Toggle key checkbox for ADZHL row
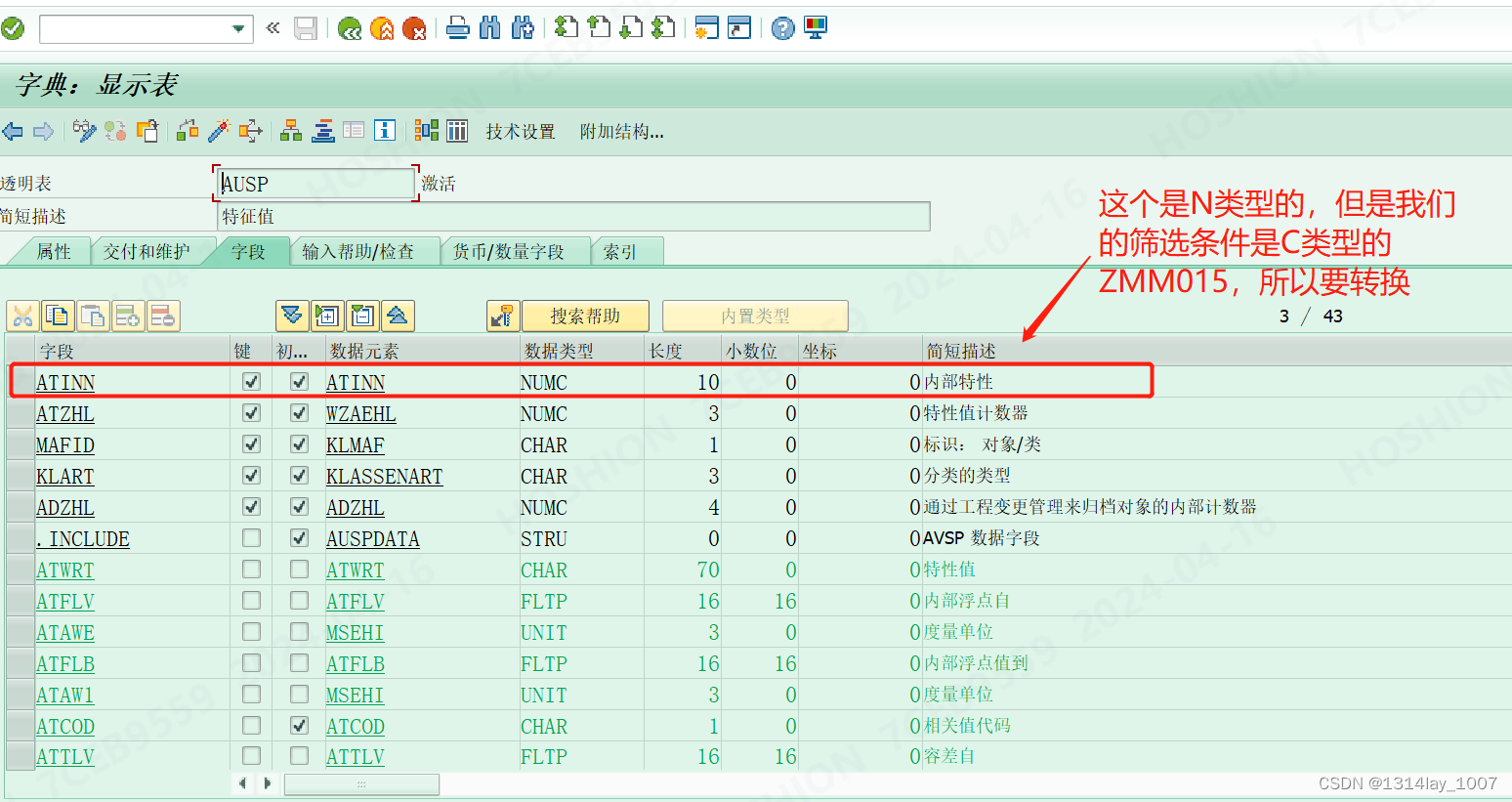This screenshot has height=802, width=1512. [251, 507]
